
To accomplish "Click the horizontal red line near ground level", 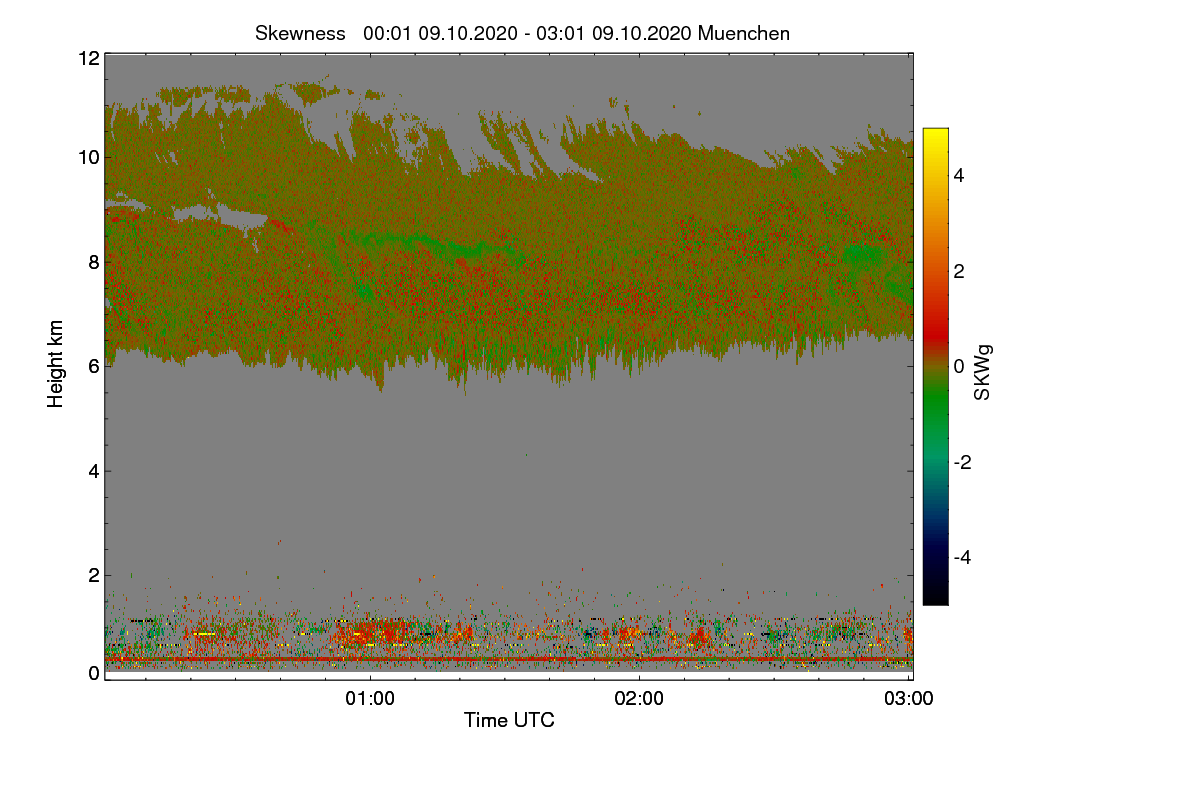I will (x=509, y=660).
